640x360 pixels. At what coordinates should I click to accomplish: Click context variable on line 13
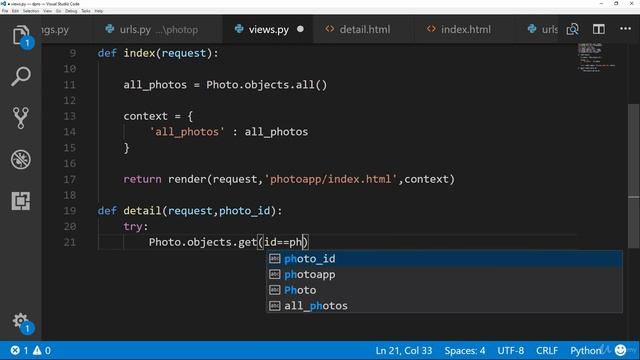pyautogui.click(x=145, y=116)
